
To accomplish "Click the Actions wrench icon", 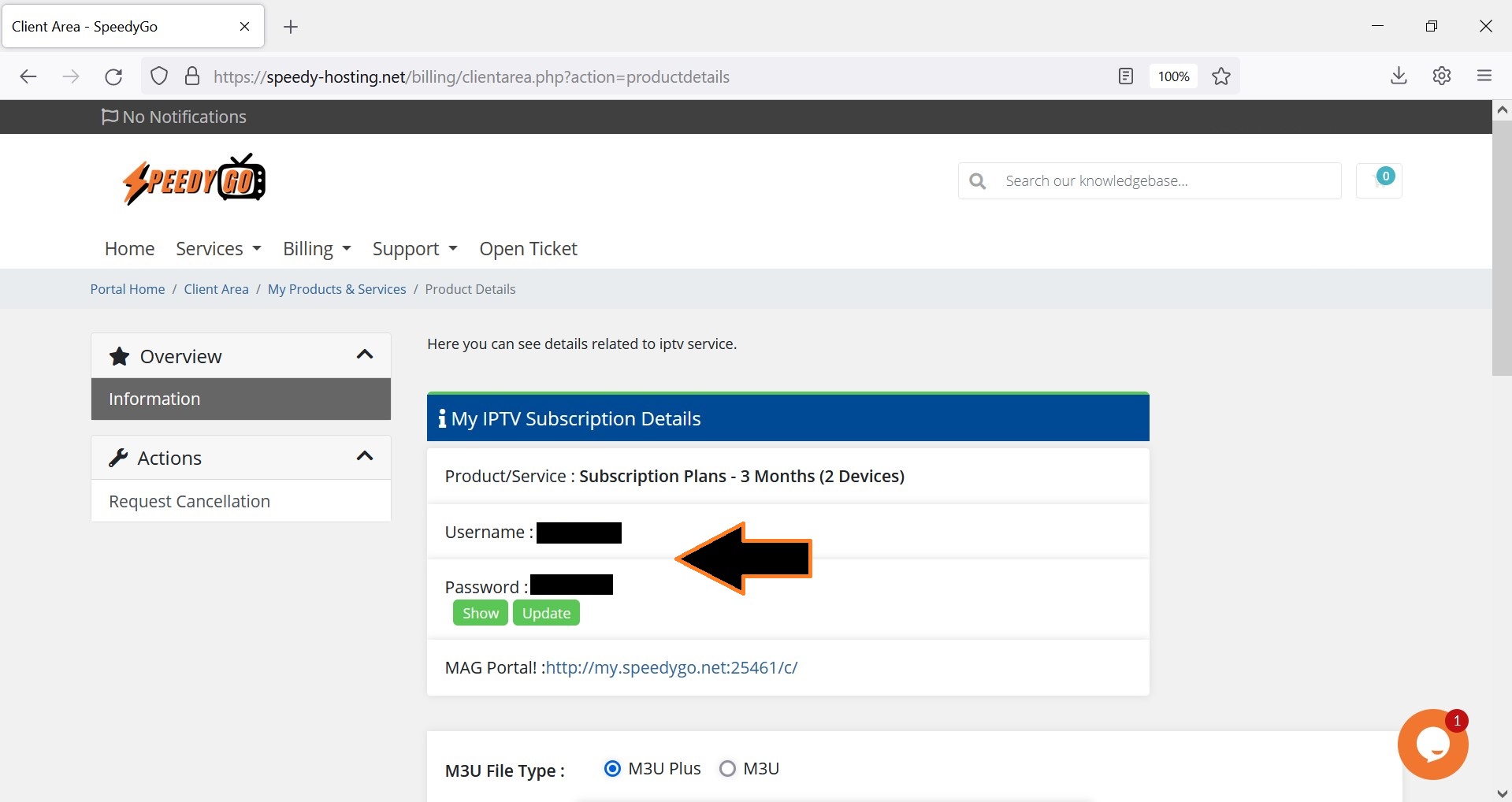I will click(x=118, y=458).
